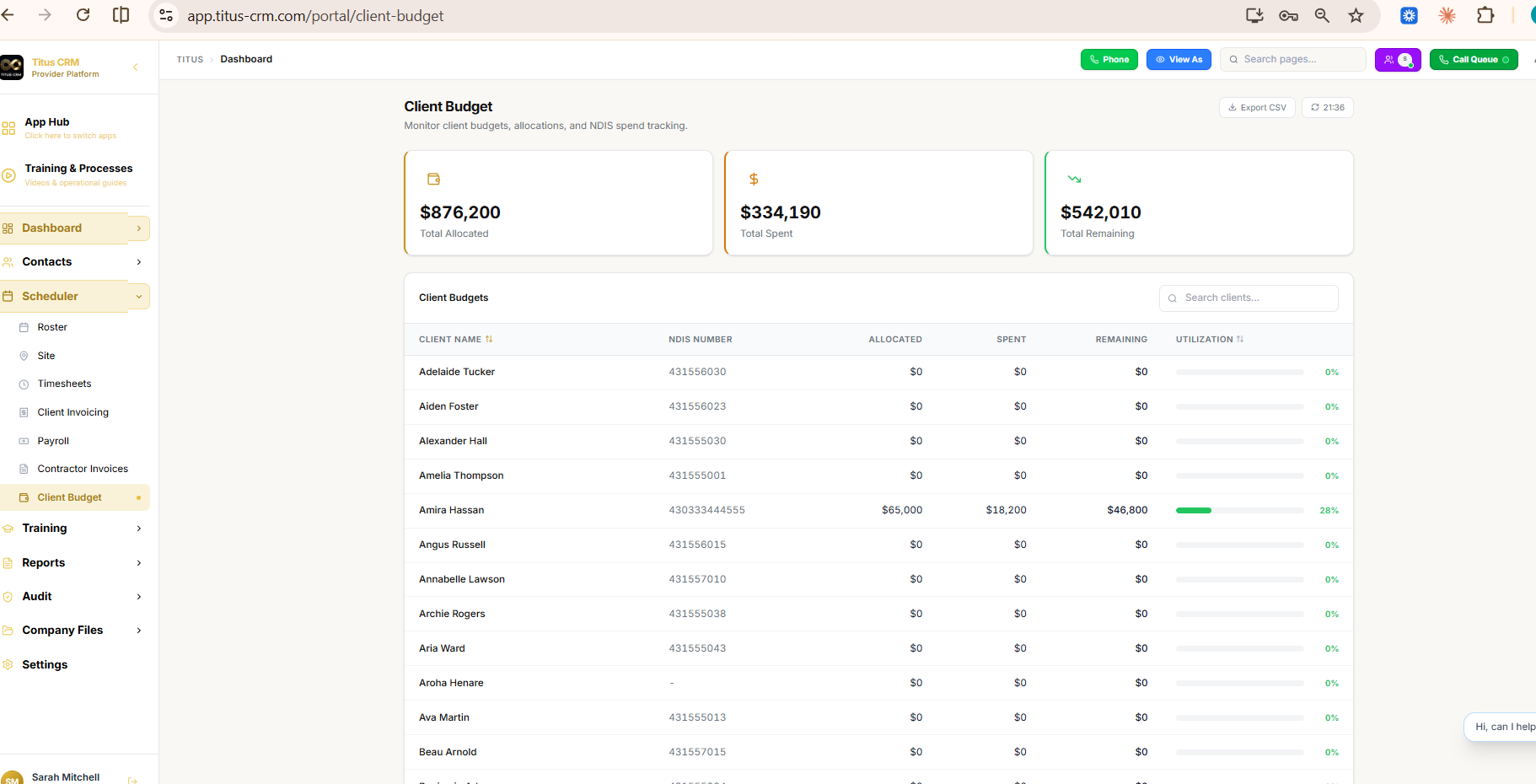Click the View As button
Image resolution: width=1536 pixels, height=784 pixels.
click(1179, 60)
